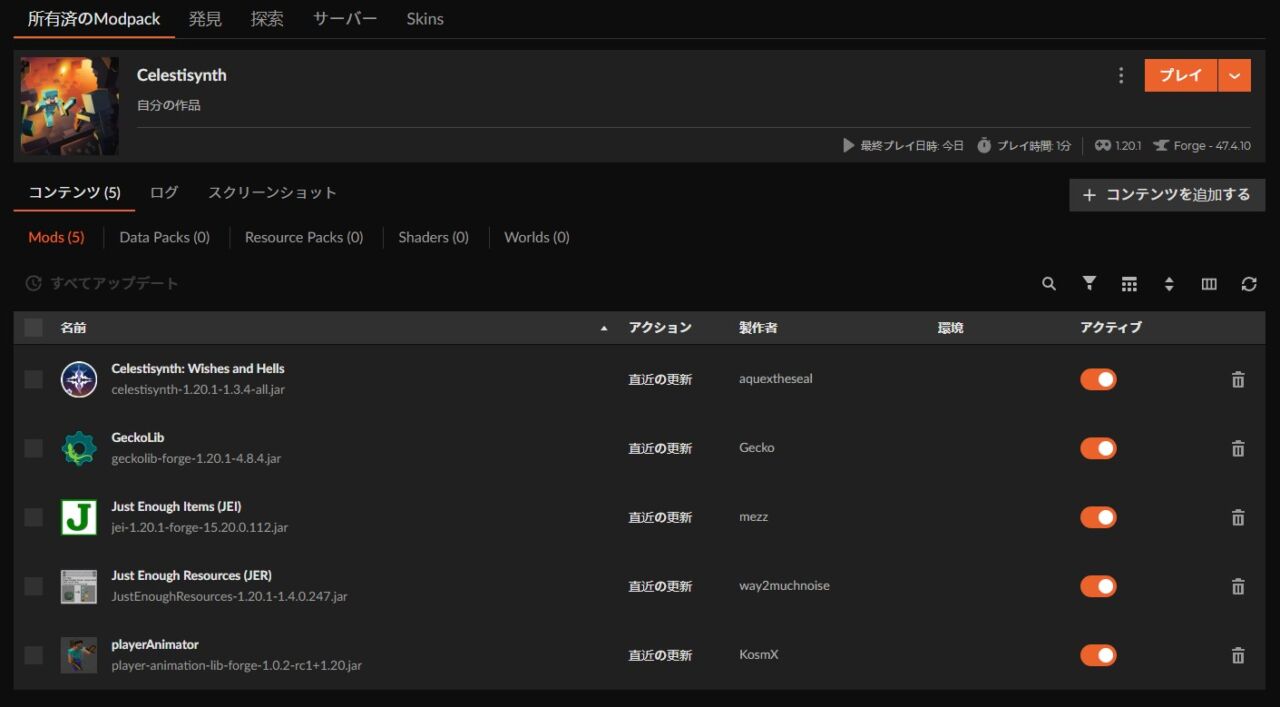Click file name geckolib-forge-1.20.1-4.8.4.jar
This screenshot has height=707, width=1280.
[196, 459]
